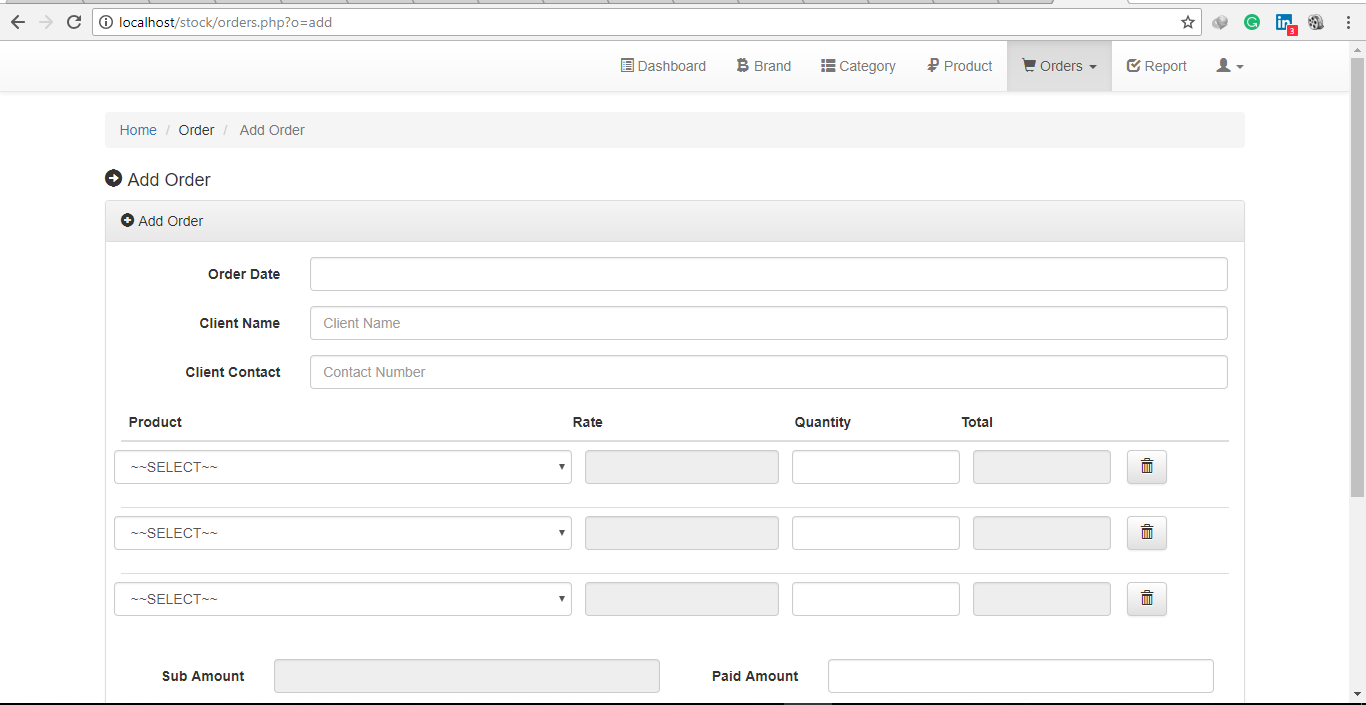Click the browser back arrow
This screenshot has width=1366, height=705.
[18, 22]
